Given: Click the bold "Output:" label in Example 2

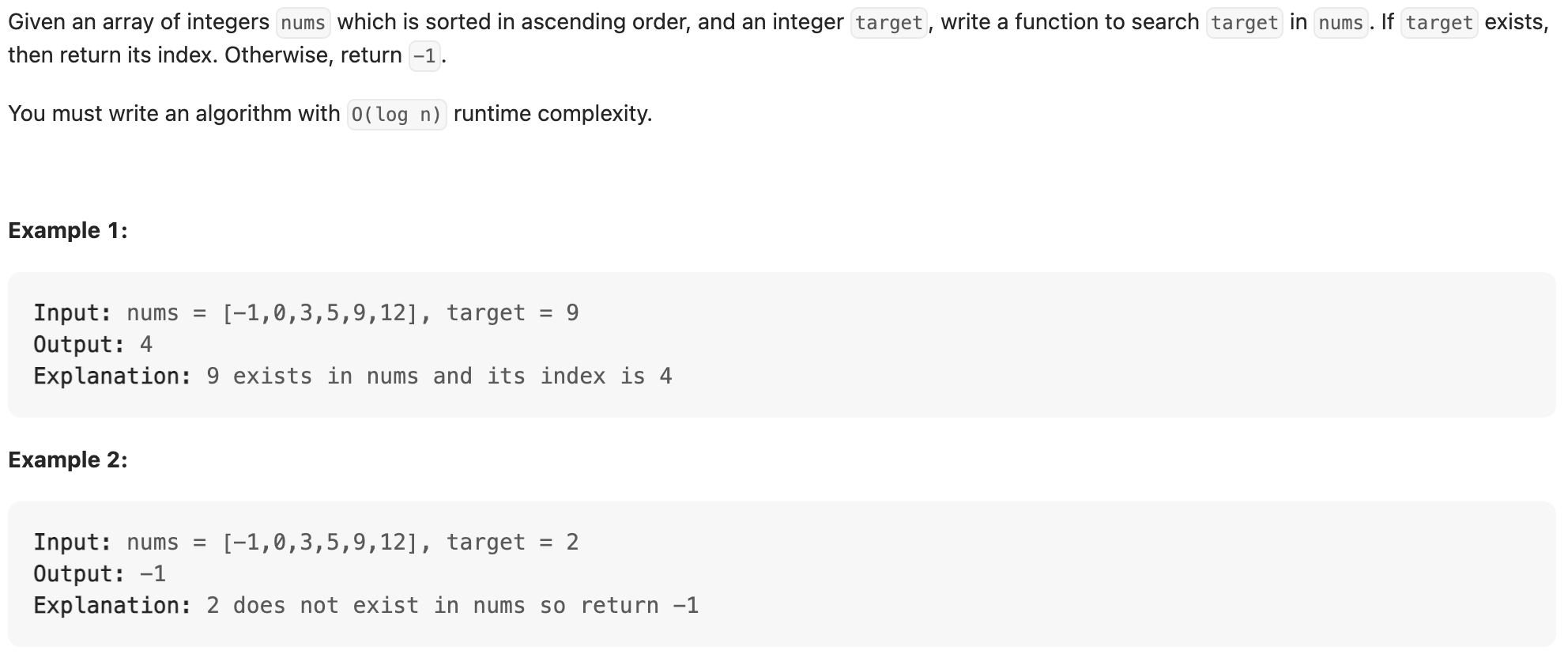Looking at the screenshot, I should 79,574.
